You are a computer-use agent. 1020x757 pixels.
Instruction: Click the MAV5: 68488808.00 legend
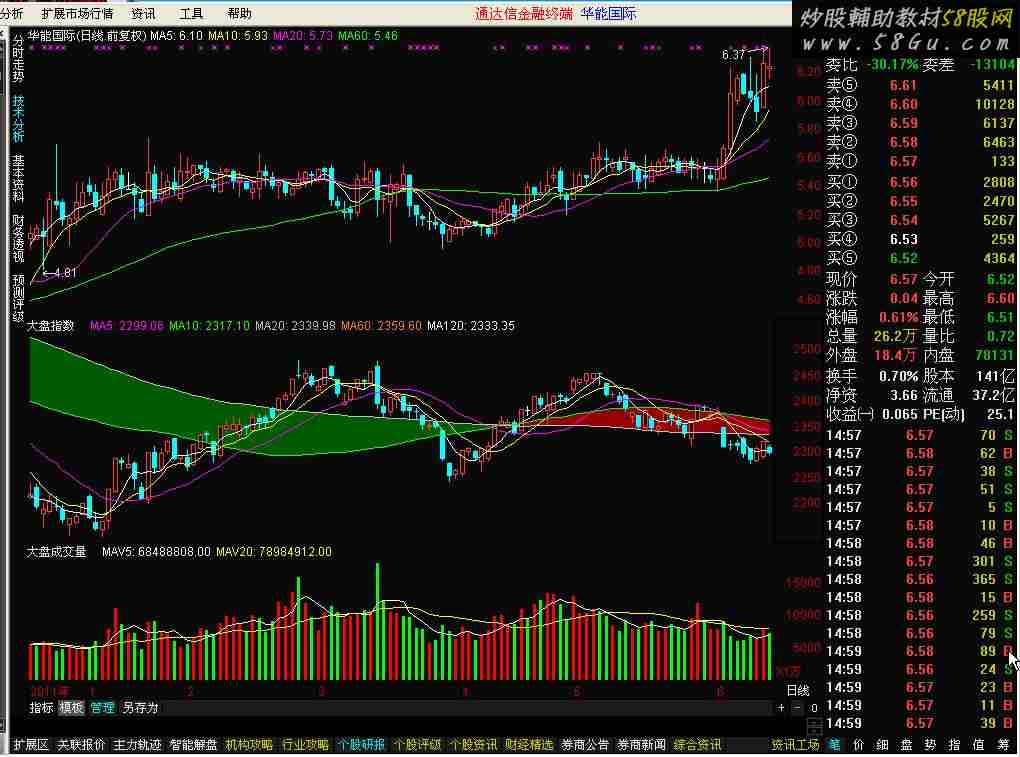click(156, 551)
